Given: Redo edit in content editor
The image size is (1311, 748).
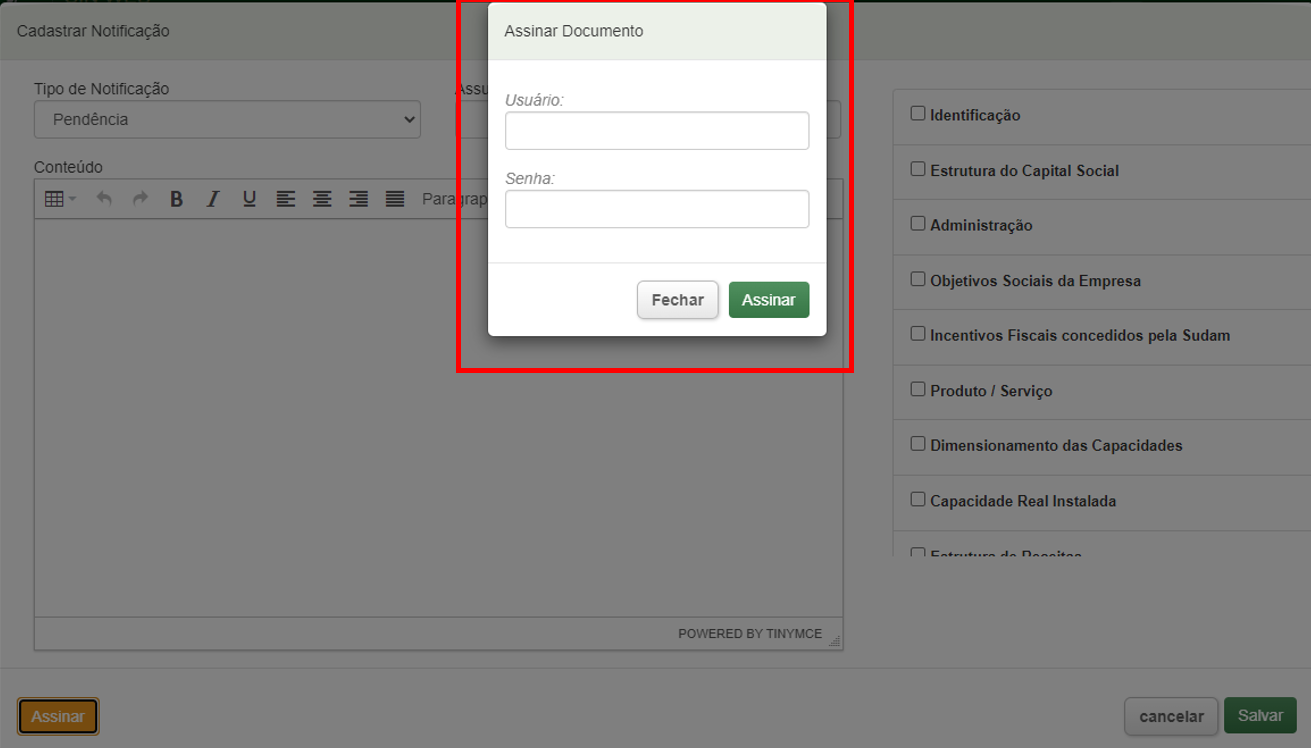Looking at the screenshot, I should [x=140, y=199].
